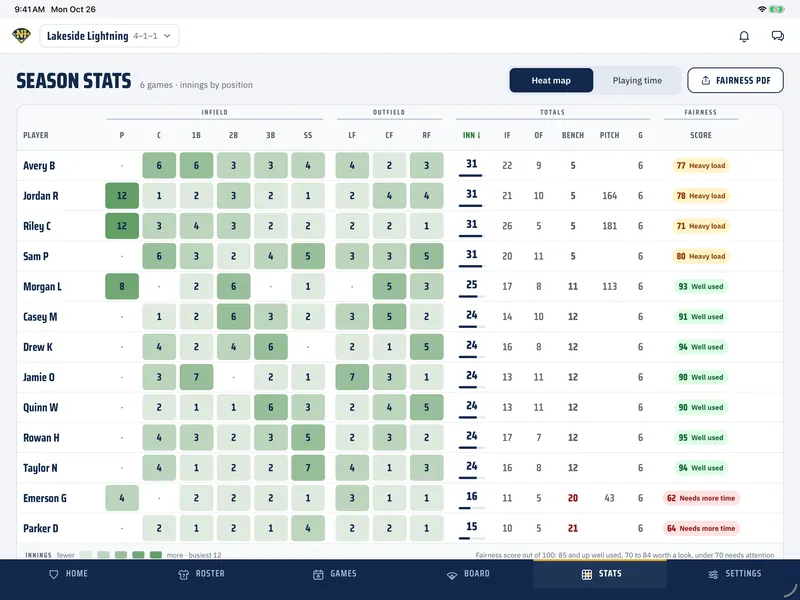
Task: Go to the Home tab
Action: pos(68,574)
